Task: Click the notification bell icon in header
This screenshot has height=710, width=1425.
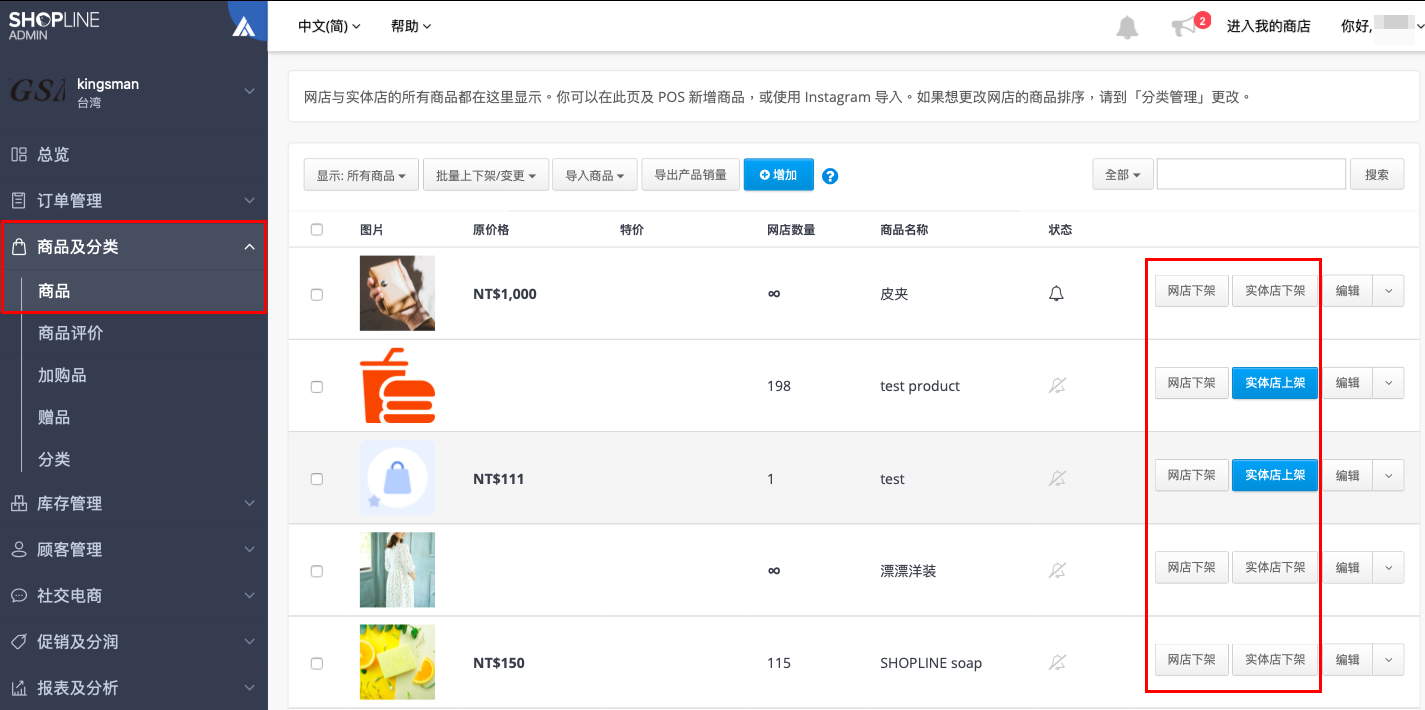Action: 1127,27
